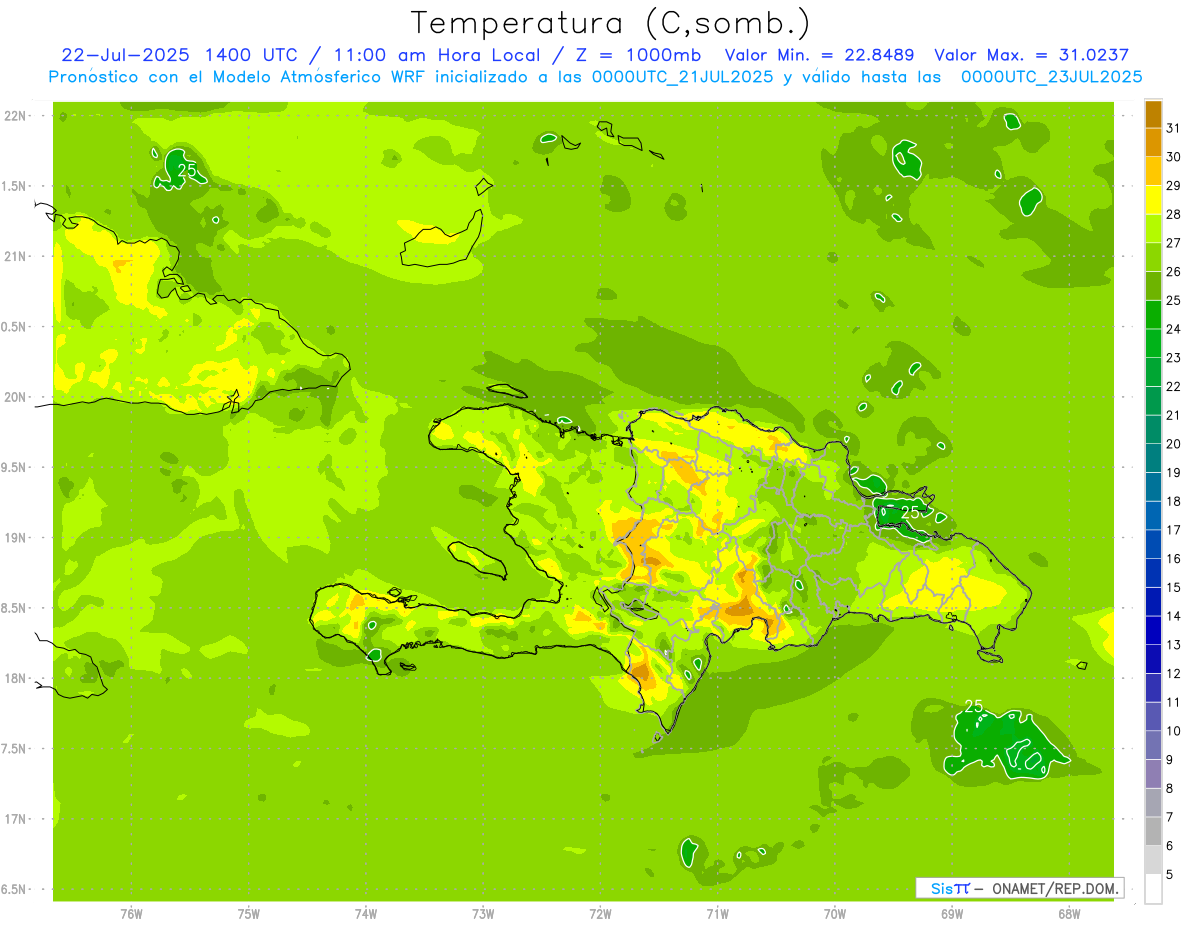Click the "Valor Max. = 31.0237" value
Screen dimensions: 1200x927
[1031, 55]
